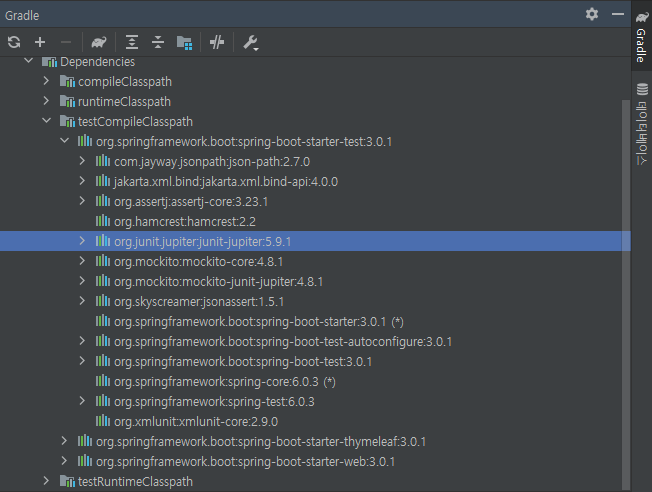The width and height of the screenshot is (652, 492).
Task: Link a Gradle project with plus icon
Action: point(40,42)
